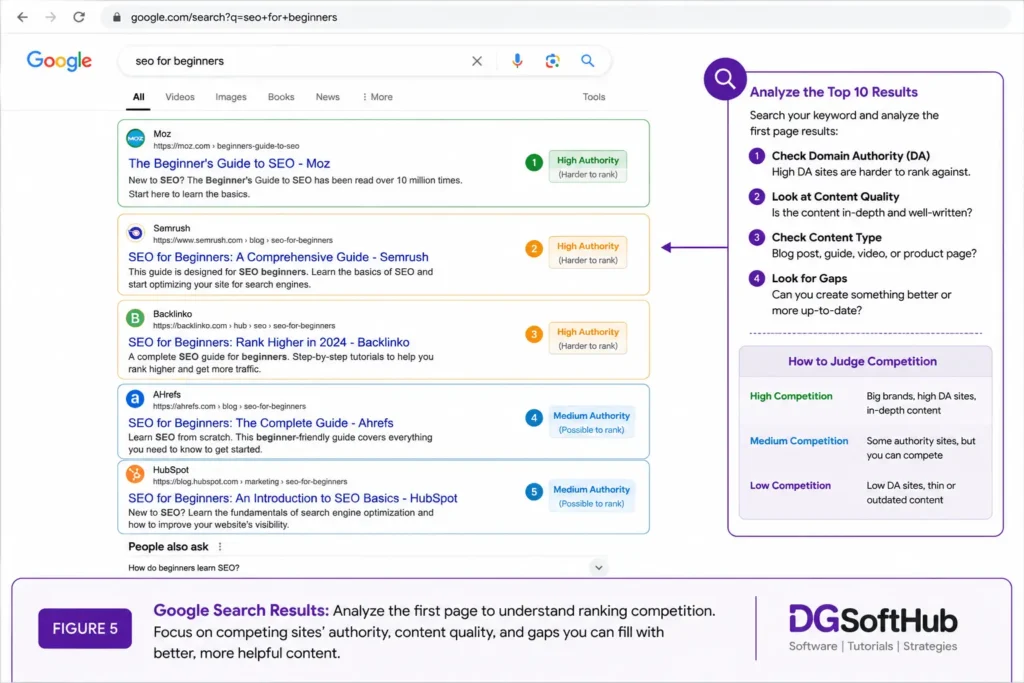Click the 'How do beginners learn SEO?' text

pyautogui.click(x=184, y=567)
